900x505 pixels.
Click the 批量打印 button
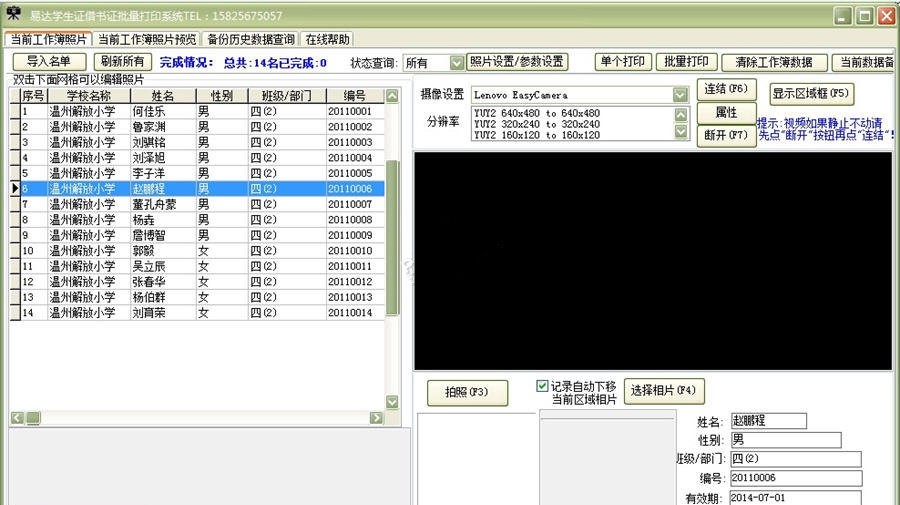pyautogui.click(x=686, y=62)
